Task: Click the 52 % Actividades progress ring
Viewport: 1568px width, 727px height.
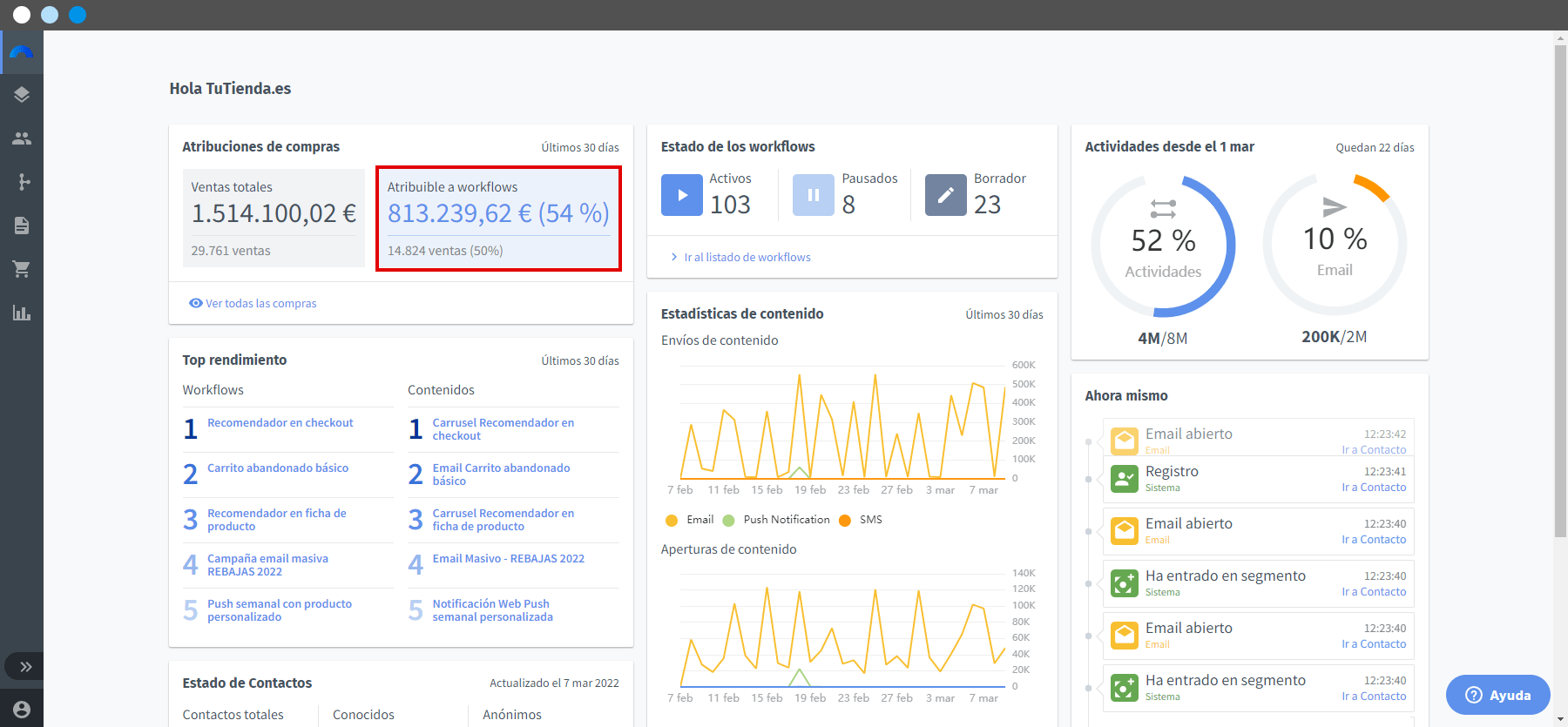Action: coord(1163,246)
